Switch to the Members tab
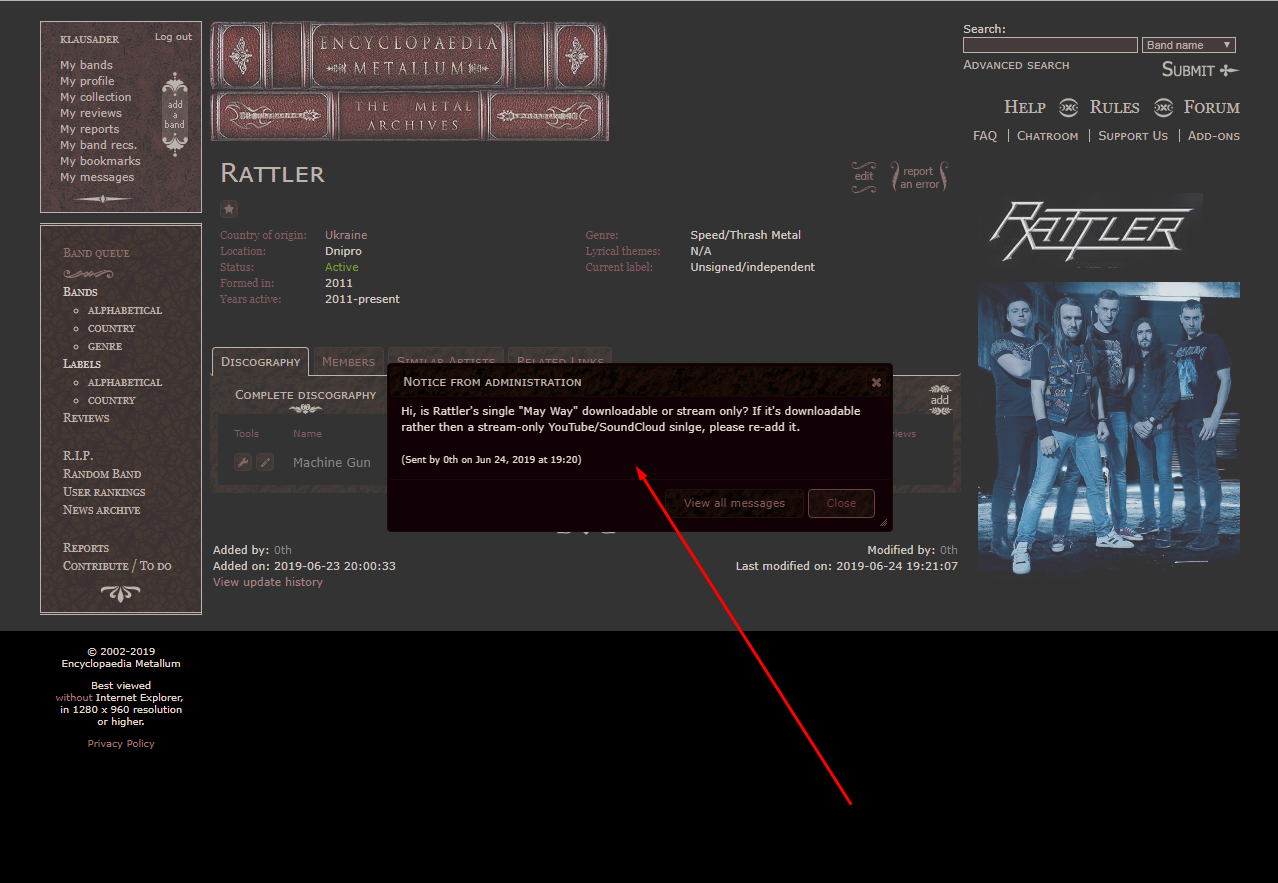This screenshot has height=883, width=1278. pos(348,361)
